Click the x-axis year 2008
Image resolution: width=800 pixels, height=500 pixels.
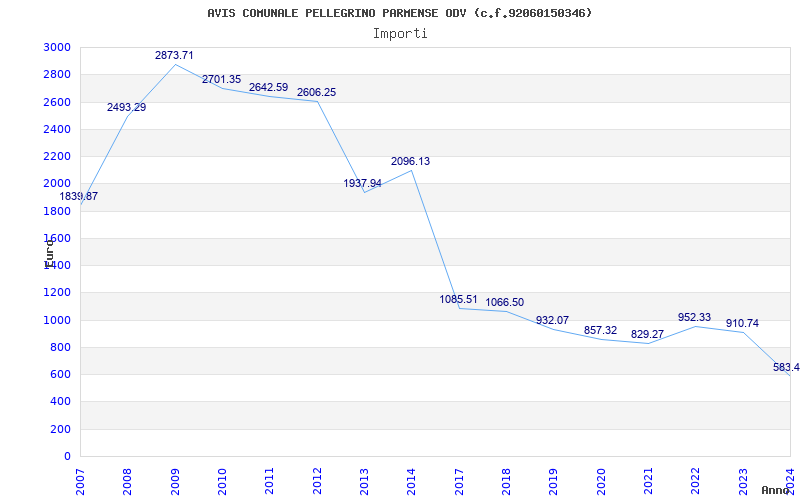pyautogui.click(x=128, y=482)
